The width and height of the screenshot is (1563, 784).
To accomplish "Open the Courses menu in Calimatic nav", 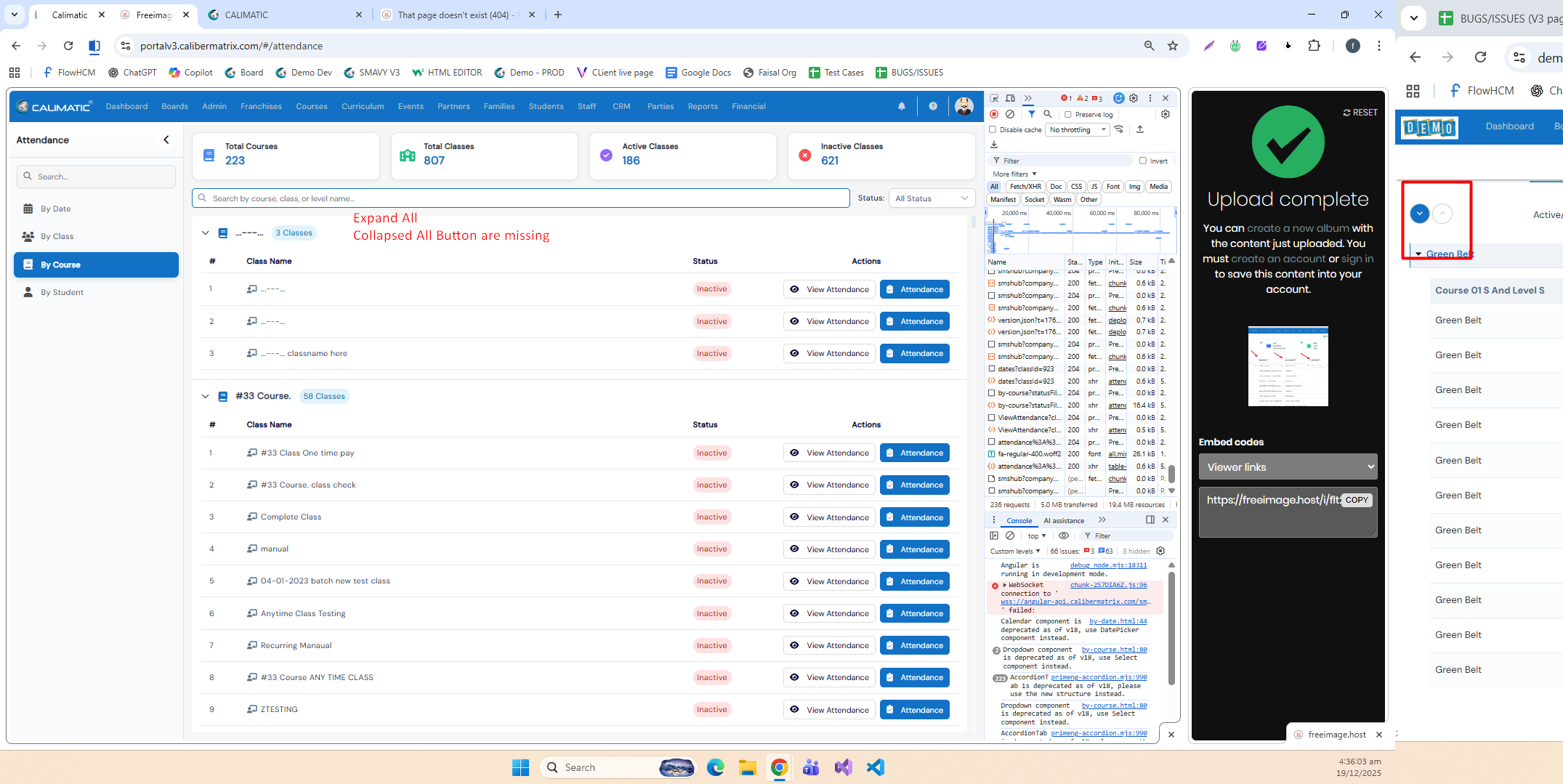I will coord(312,106).
